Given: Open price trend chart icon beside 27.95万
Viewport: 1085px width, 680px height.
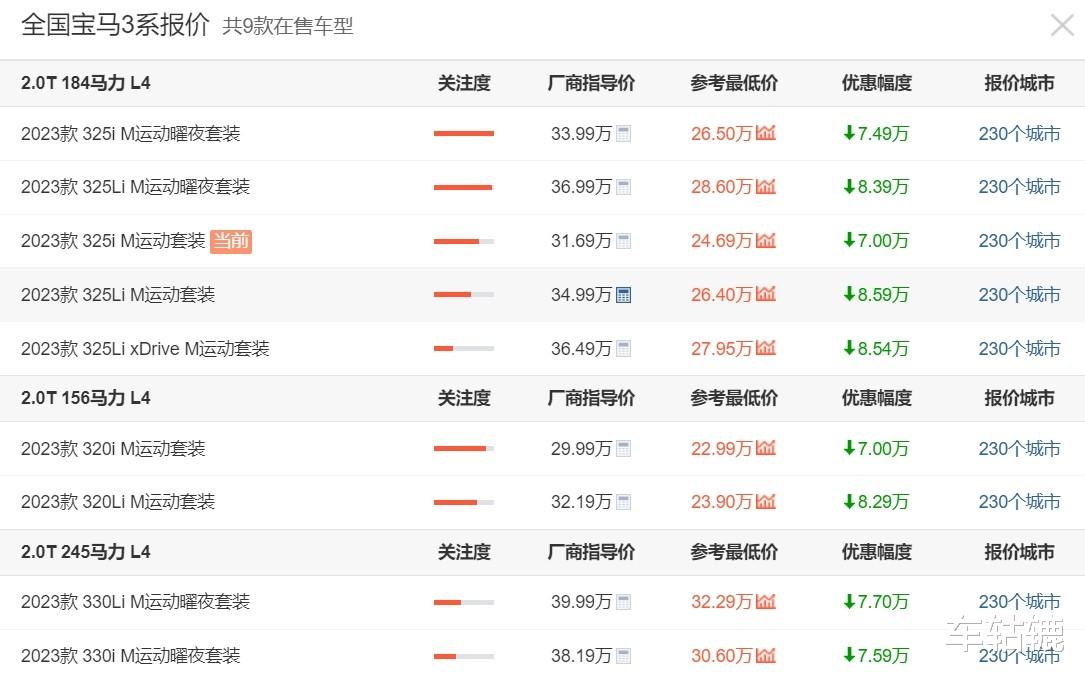Looking at the screenshot, I should pos(765,348).
